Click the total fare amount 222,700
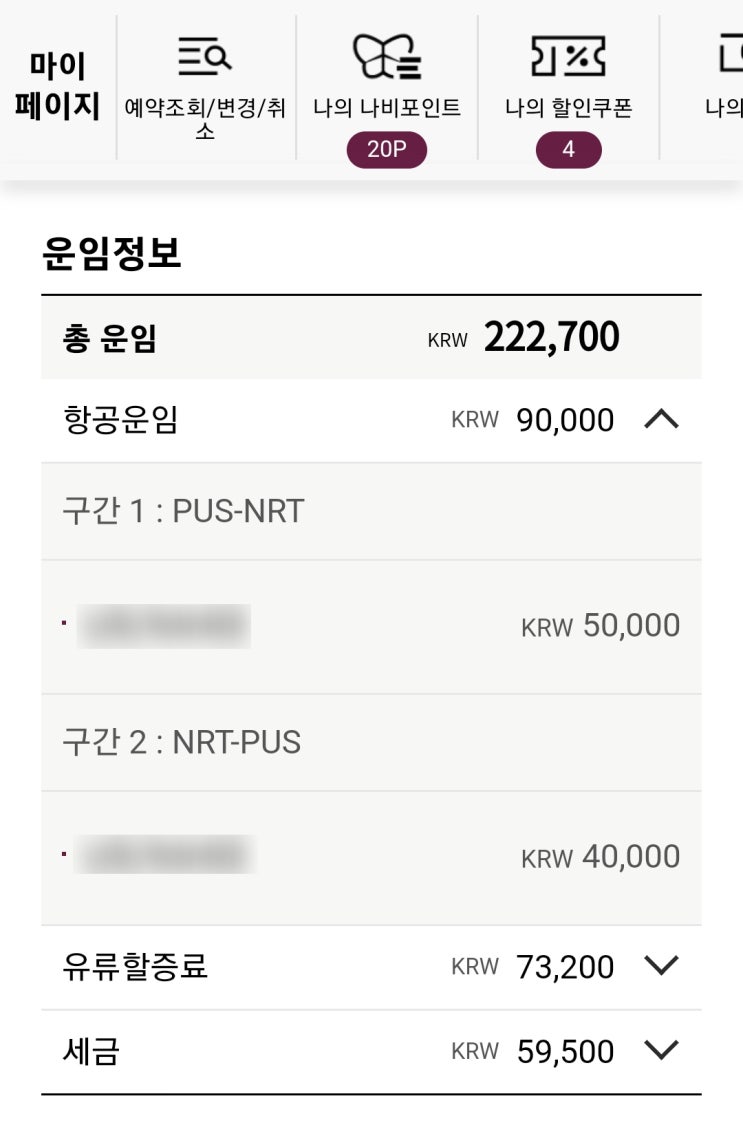 [551, 338]
